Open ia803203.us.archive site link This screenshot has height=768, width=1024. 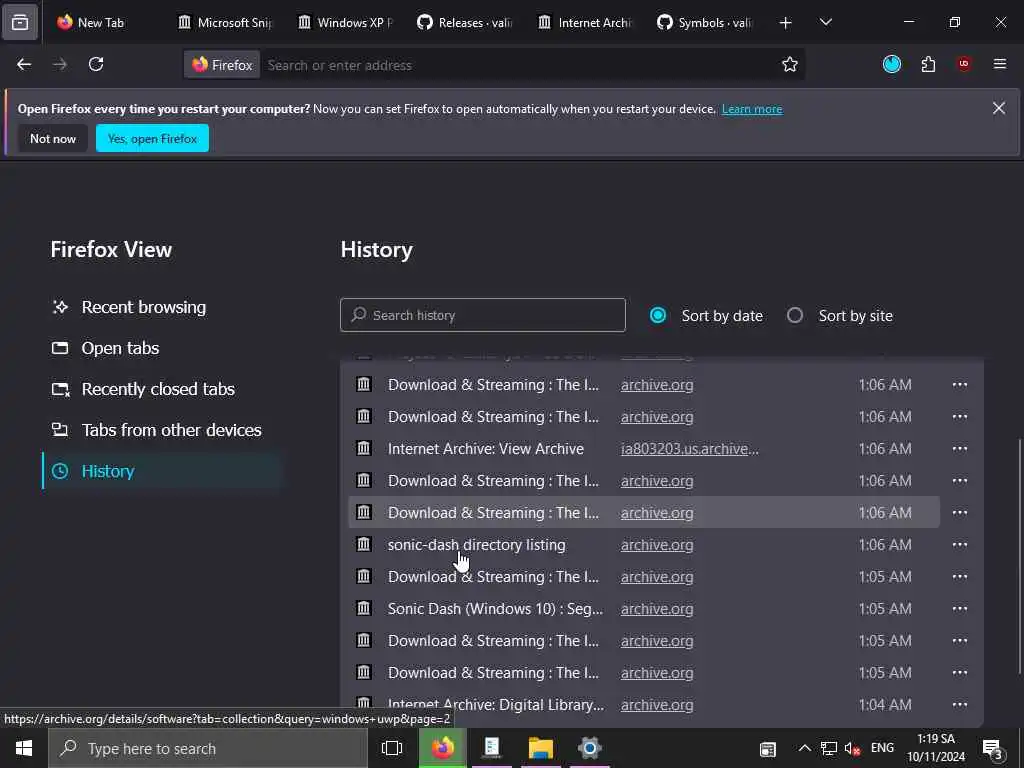coord(690,449)
